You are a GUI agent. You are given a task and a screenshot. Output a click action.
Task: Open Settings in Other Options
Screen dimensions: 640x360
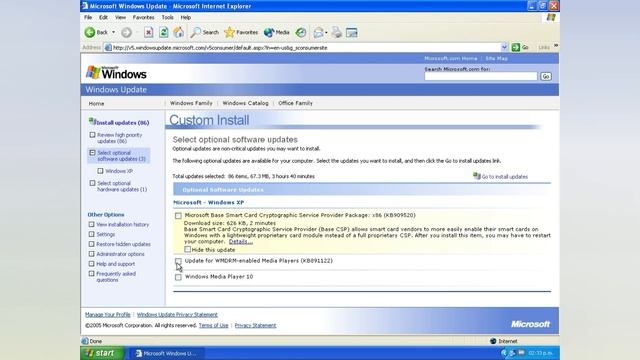[x=105, y=234]
